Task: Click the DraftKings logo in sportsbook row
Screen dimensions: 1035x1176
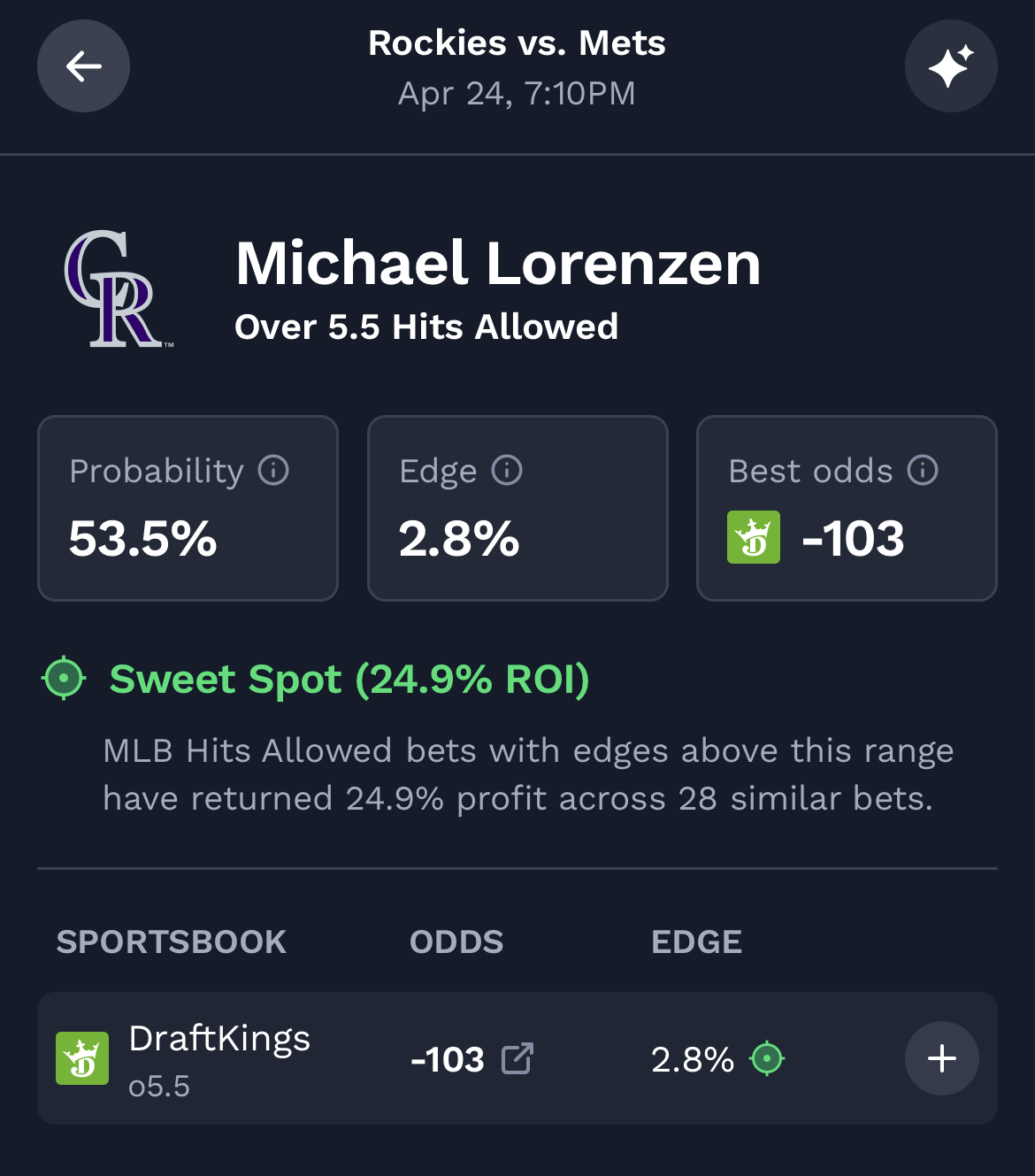Action: coord(82,1058)
